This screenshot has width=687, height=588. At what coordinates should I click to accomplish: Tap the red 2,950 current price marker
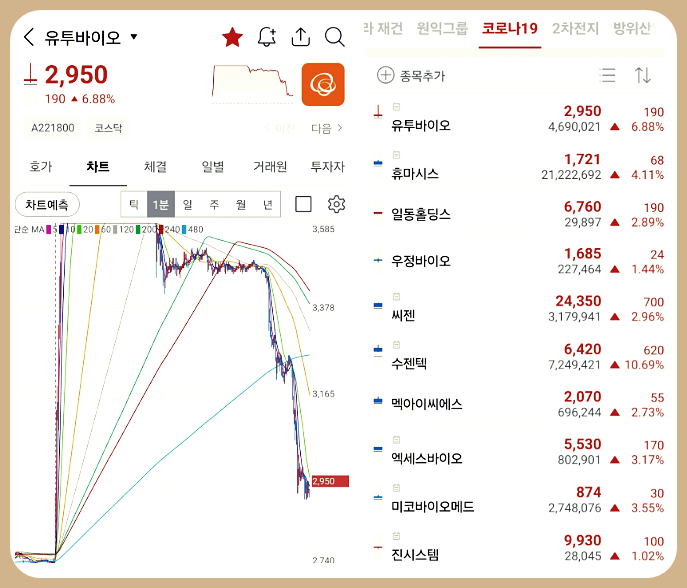point(330,481)
